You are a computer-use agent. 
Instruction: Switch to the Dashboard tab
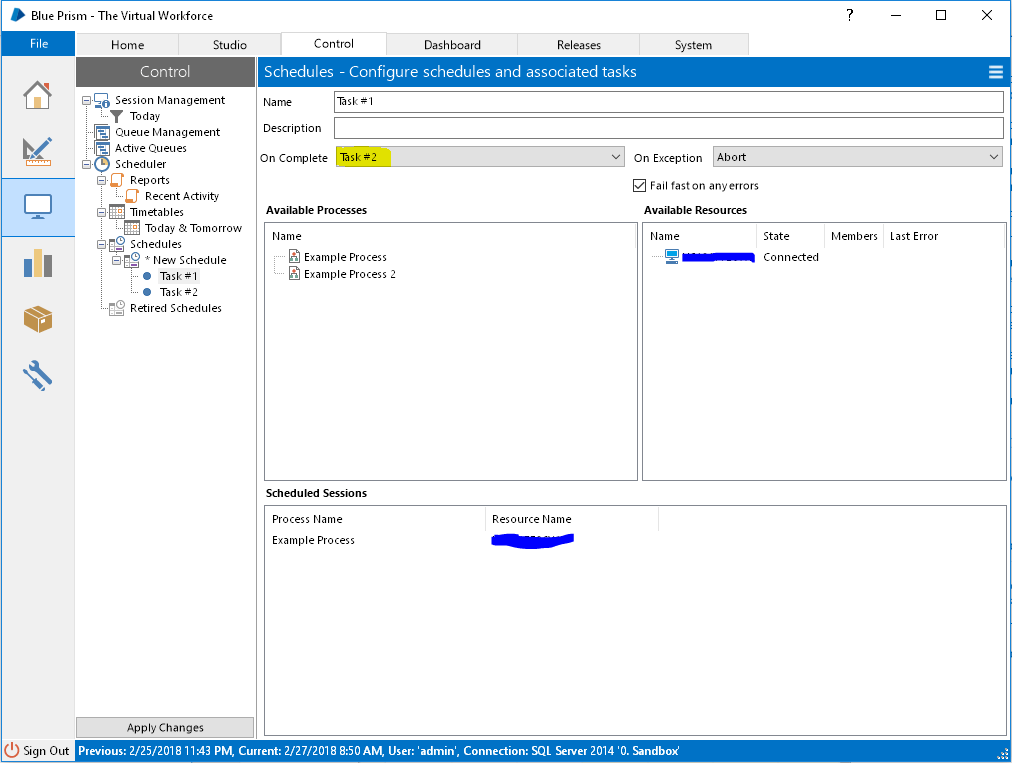pyautogui.click(x=451, y=44)
